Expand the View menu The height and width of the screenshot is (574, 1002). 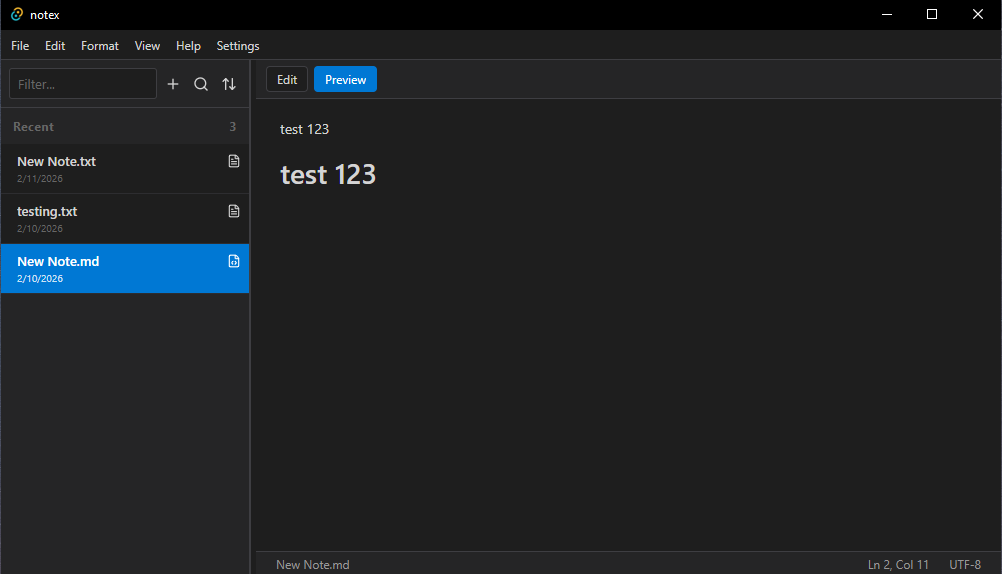click(147, 46)
